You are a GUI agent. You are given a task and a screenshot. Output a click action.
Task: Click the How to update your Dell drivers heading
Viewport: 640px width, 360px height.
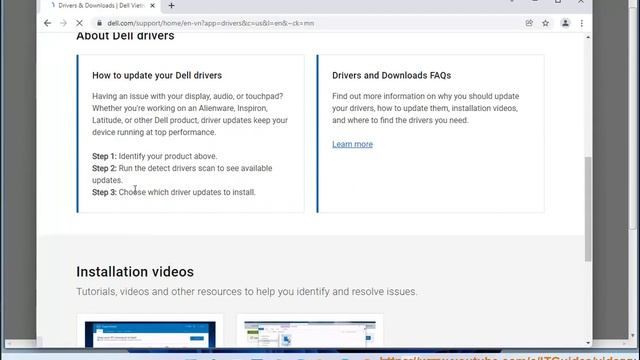pyautogui.click(x=157, y=76)
